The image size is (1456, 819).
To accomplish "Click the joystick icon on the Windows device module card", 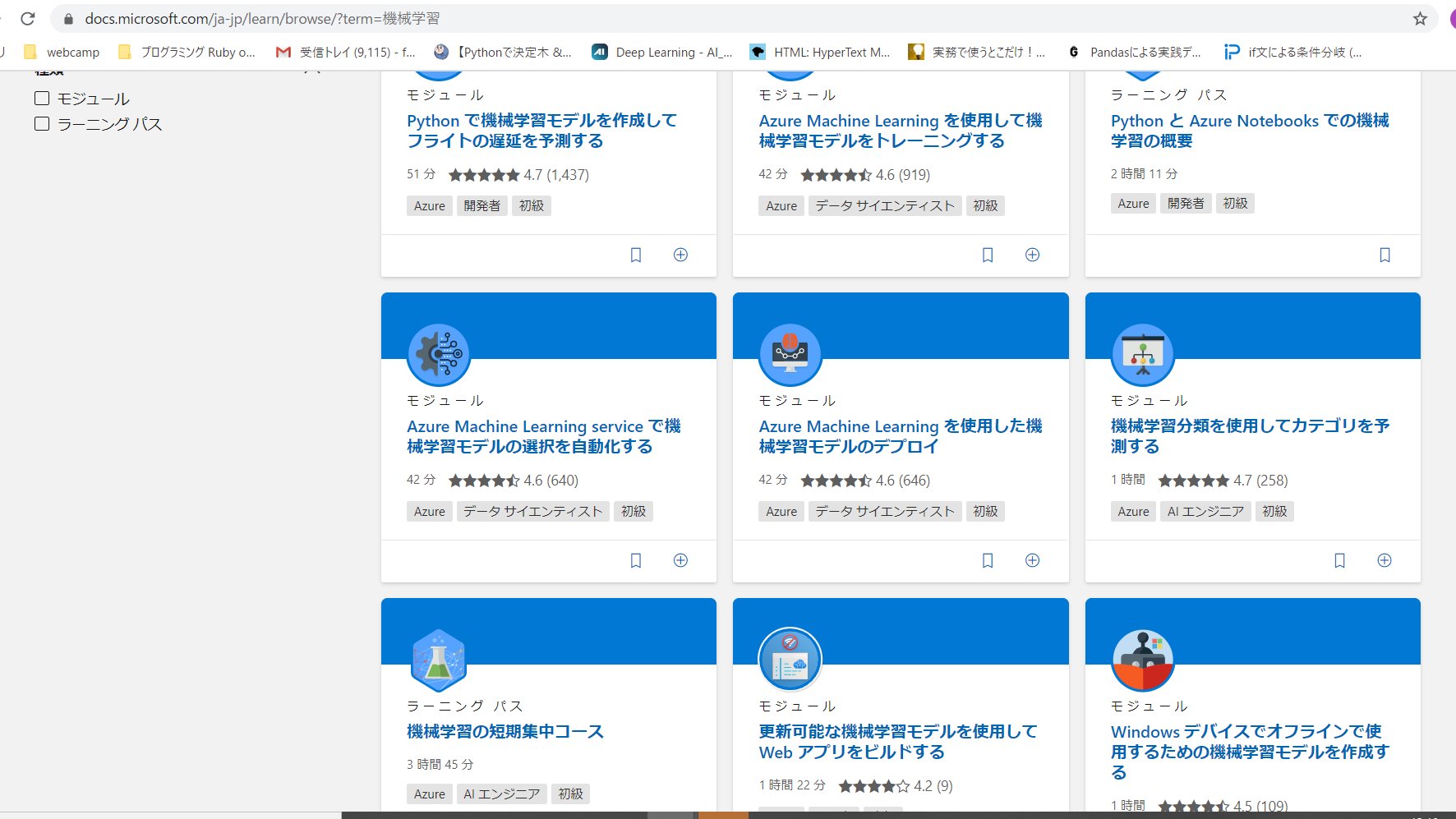I will [x=1142, y=659].
